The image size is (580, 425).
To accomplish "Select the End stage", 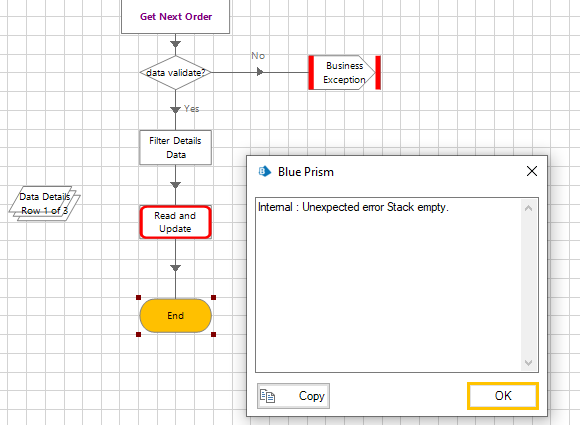I will (x=175, y=316).
